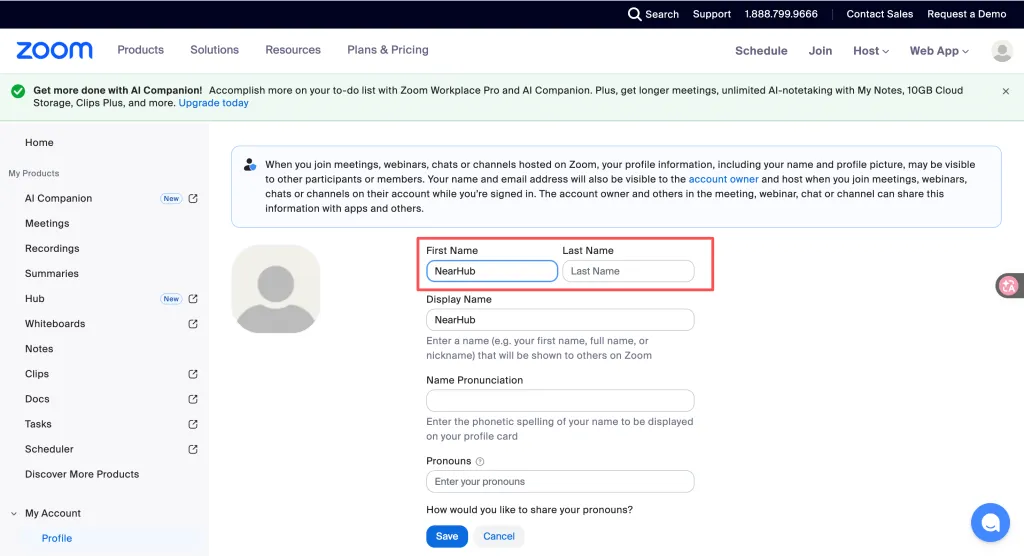1024x556 pixels.
Task: Open the Solutions menu
Action: click(214, 50)
